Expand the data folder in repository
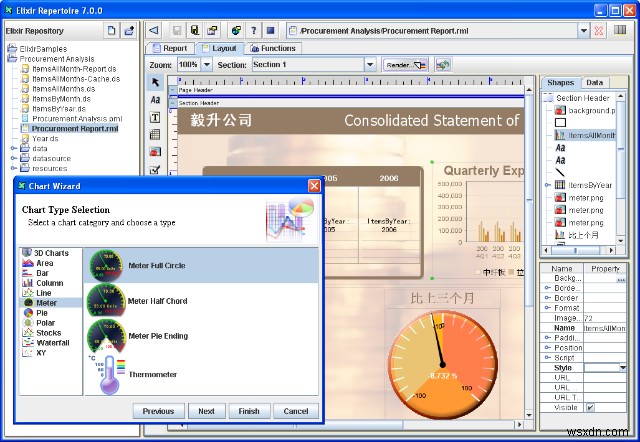This screenshot has height=442, width=640. click(13, 148)
